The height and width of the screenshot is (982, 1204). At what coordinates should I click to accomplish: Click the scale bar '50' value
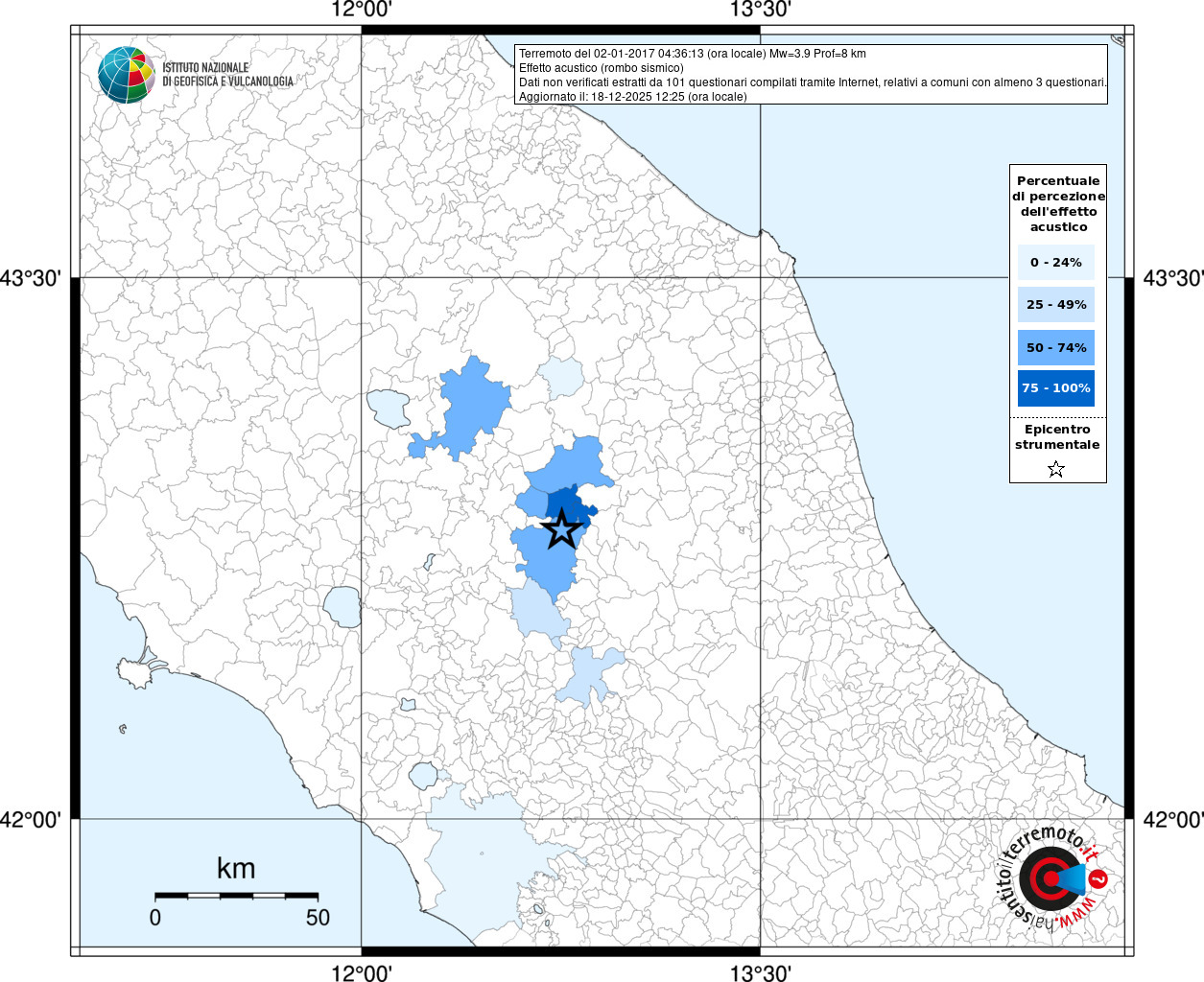(318, 918)
